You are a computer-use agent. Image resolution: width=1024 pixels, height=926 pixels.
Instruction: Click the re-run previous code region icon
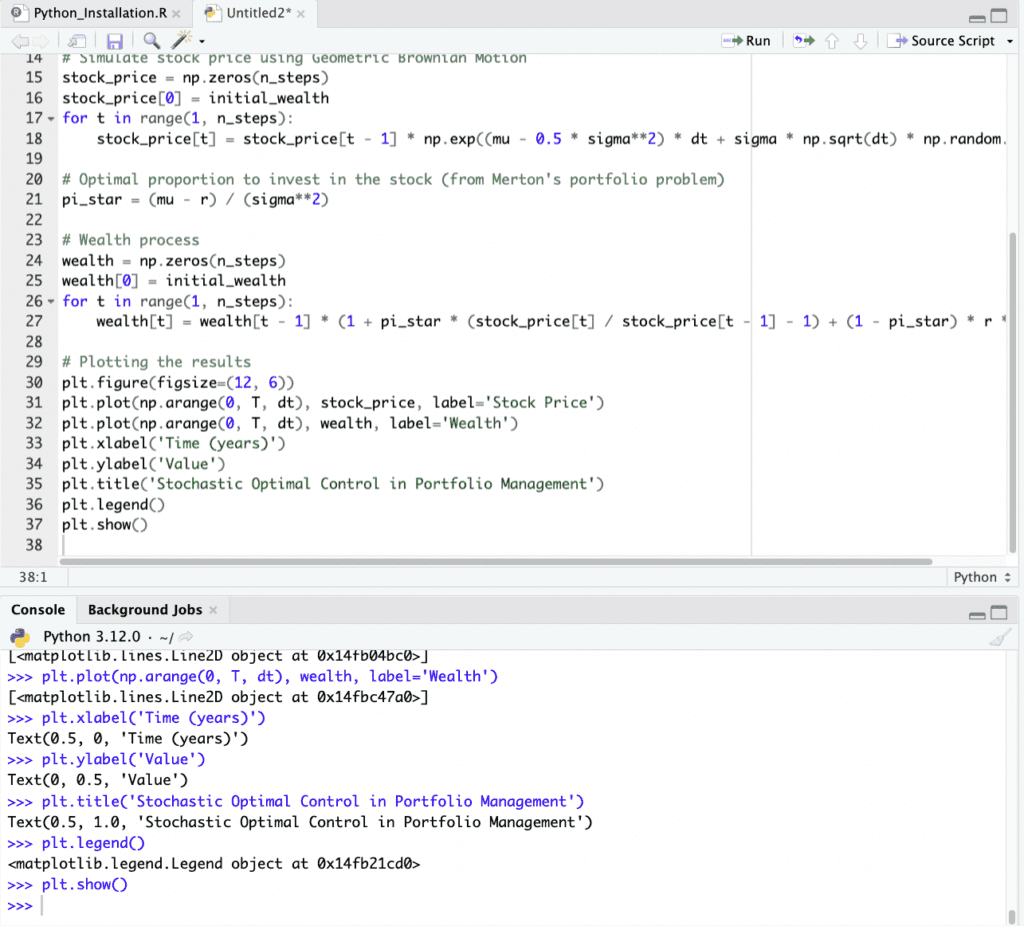click(803, 41)
